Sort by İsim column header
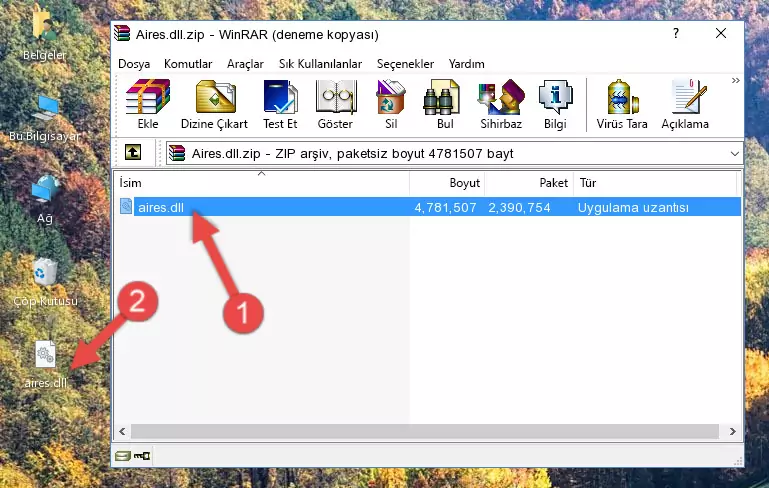Image resolution: width=769 pixels, height=488 pixels. pyautogui.click(x=262, y=183)
